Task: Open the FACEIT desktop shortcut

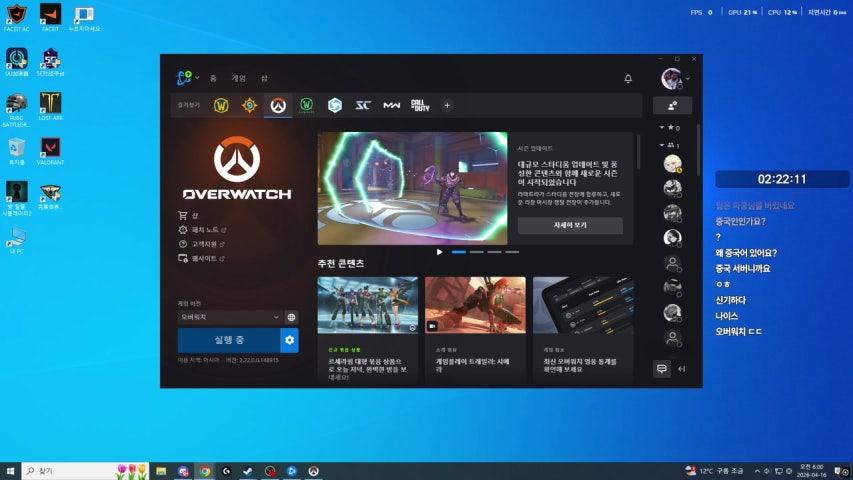Action: (51, 17)
